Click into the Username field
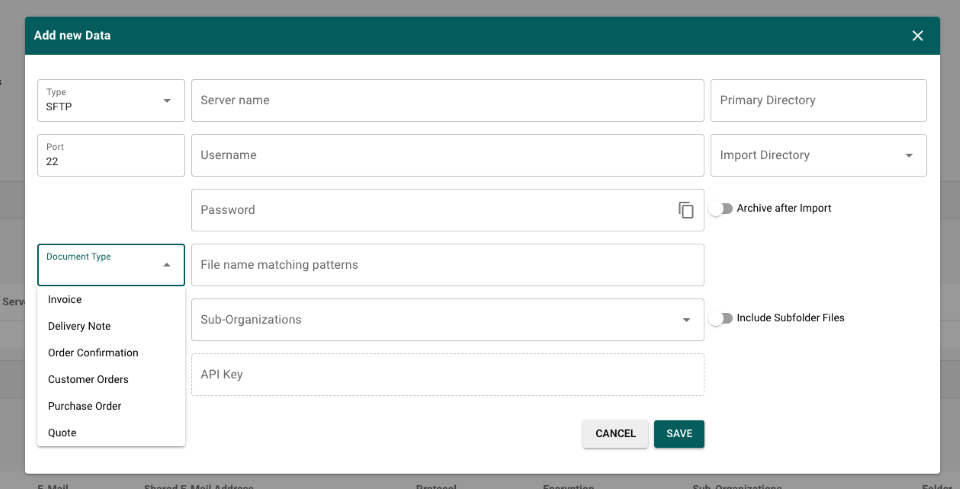Image resolution: width=960 pixels, height=489 pixels. point(447,155)
